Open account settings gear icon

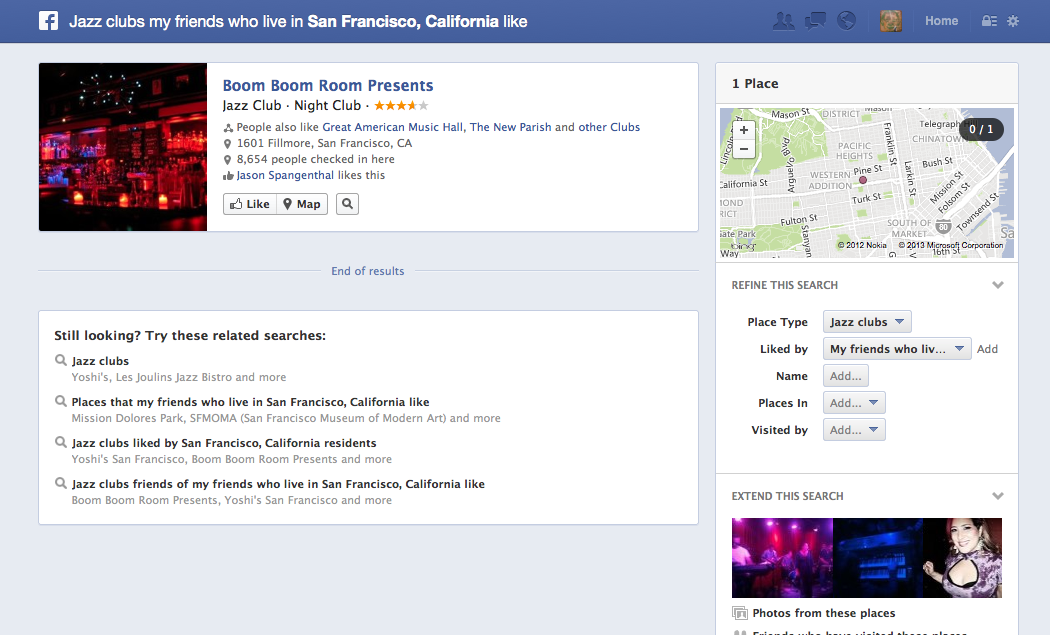[x=1013, y=21]
